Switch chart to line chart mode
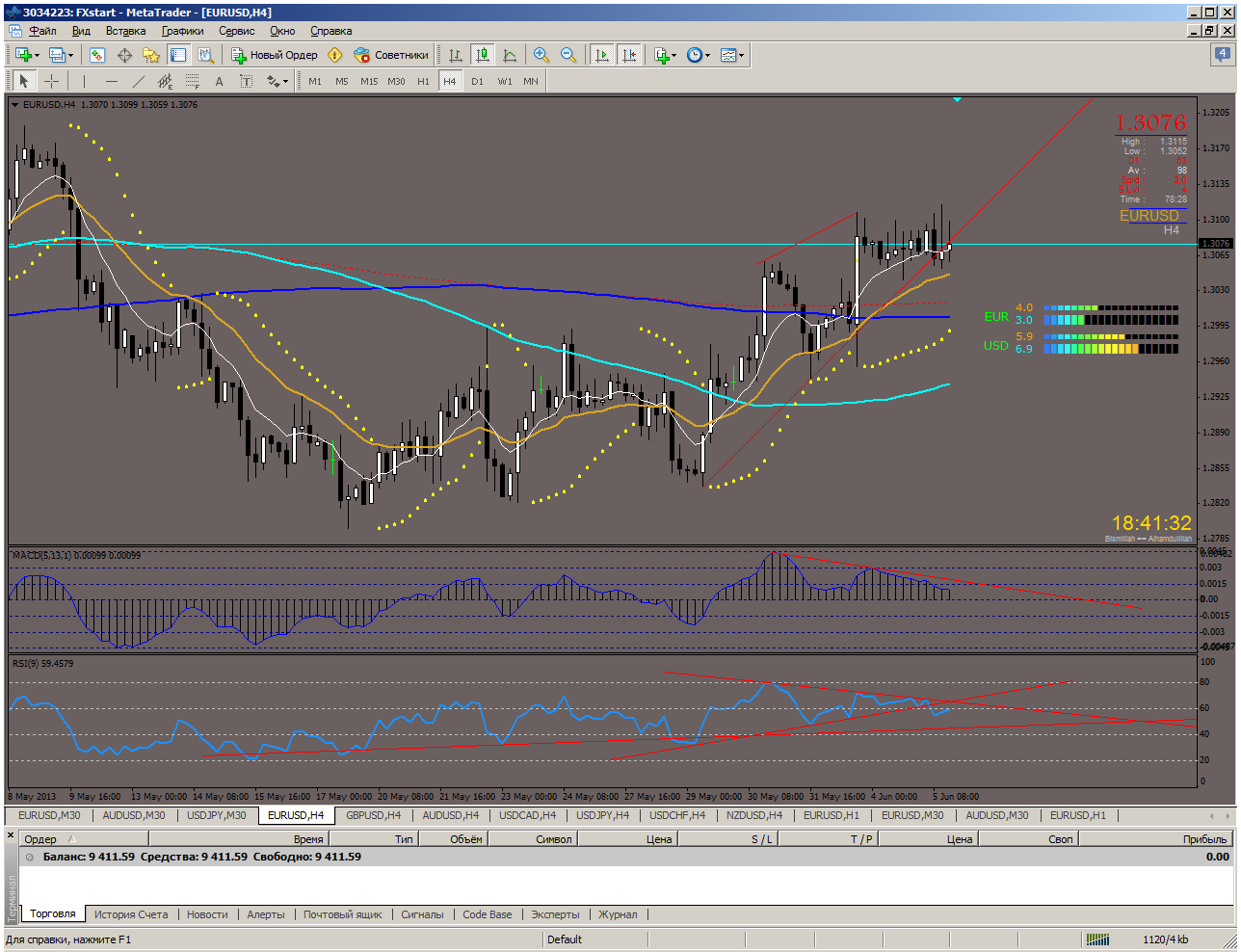1241x952 pixels. [x=510, y=55]
